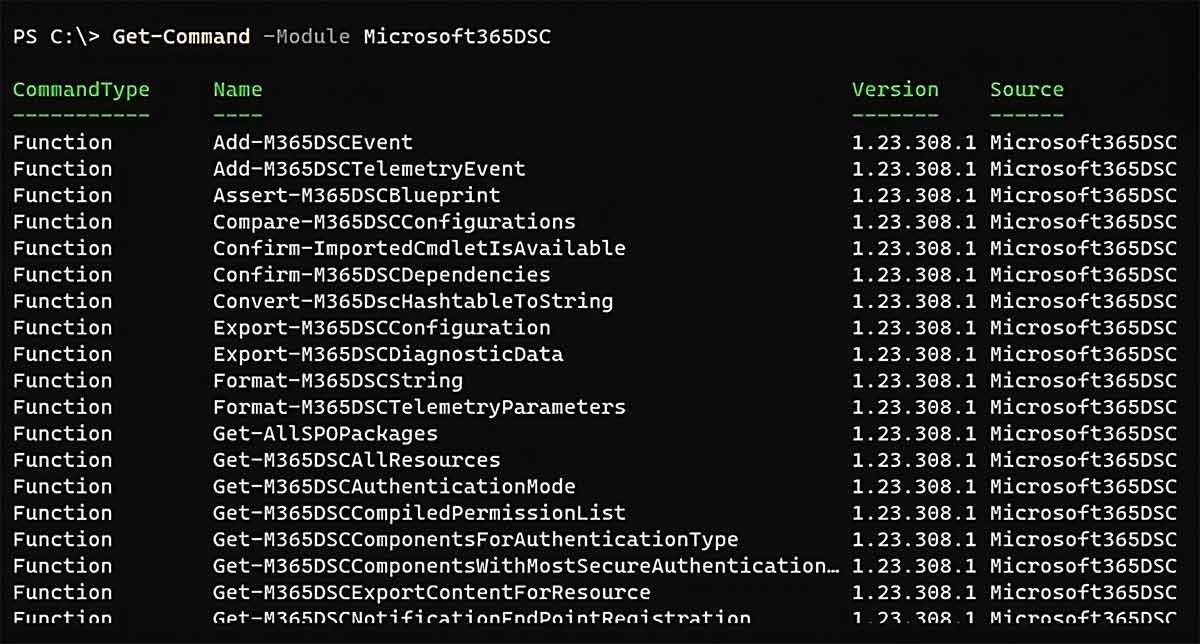Click the Source column header
The image size is (1200, 644).
1026,90
